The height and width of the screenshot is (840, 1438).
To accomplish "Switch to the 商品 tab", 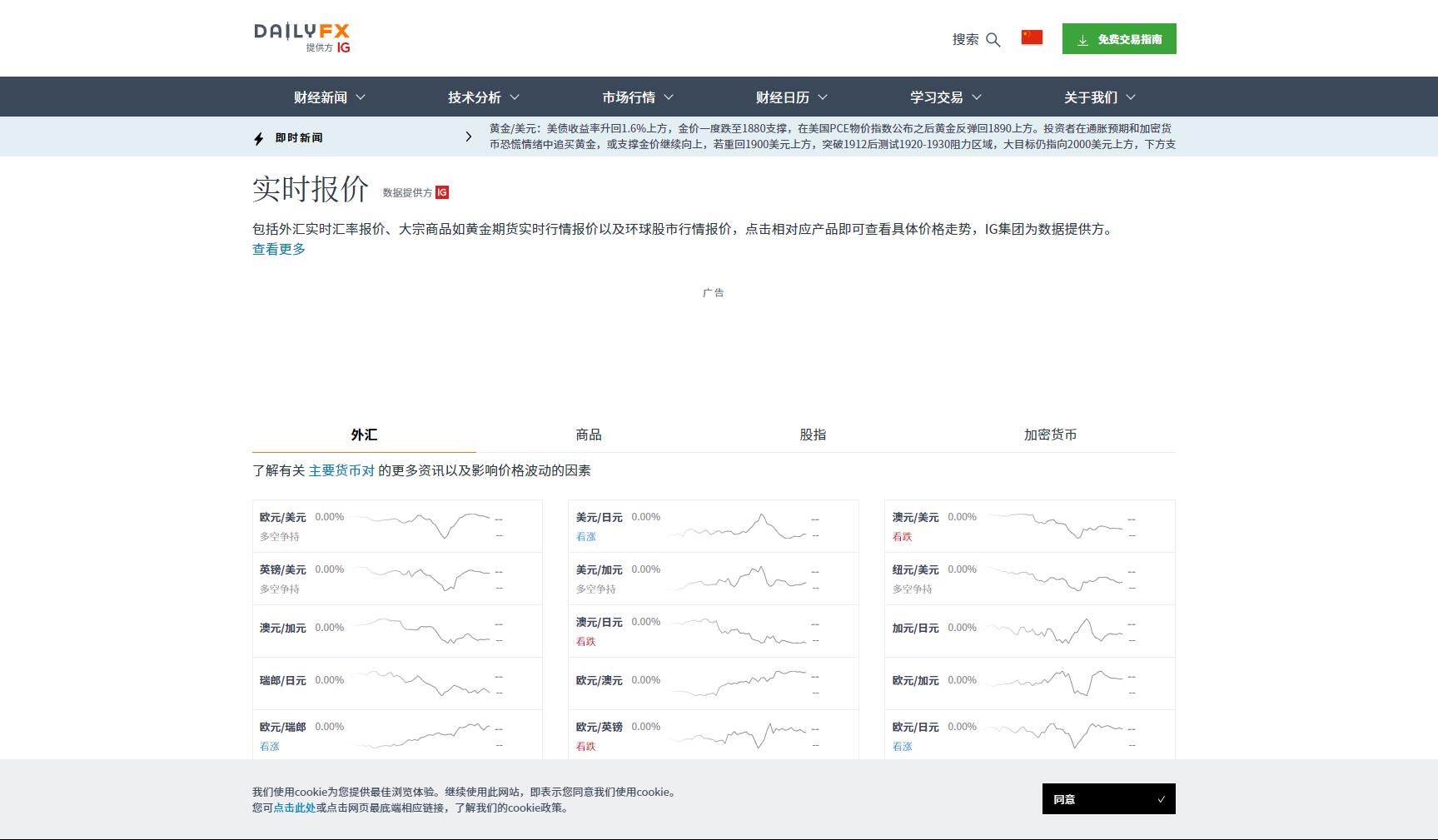I will click(588, 435).
